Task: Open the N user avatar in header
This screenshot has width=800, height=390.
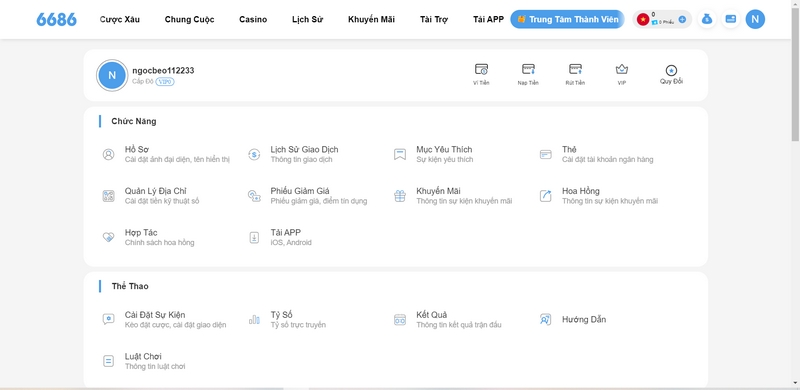Action: (755, 19)
